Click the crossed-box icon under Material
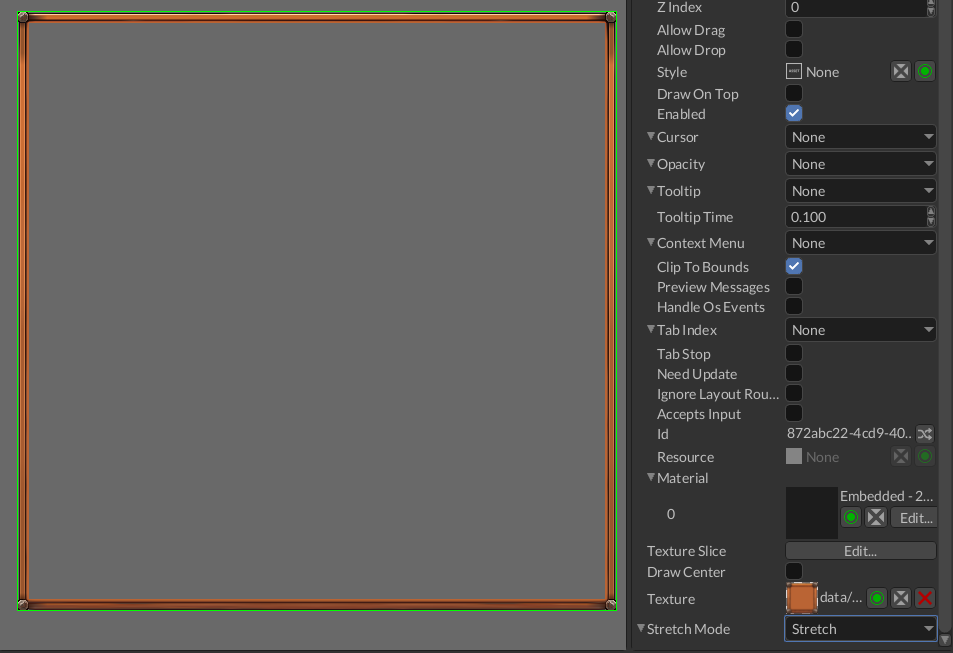The height and width of the screenshot is (653, 953). pyautogui.click(x=875, y=517)
